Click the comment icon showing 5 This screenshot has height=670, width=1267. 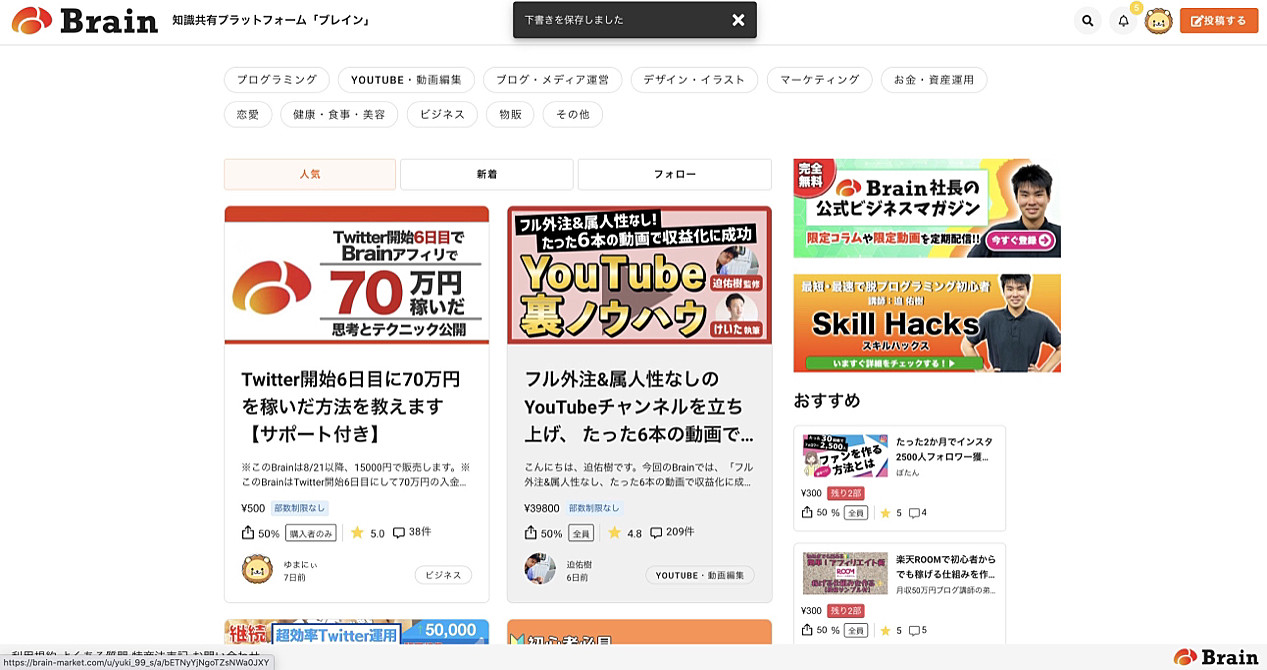(913, 630)
